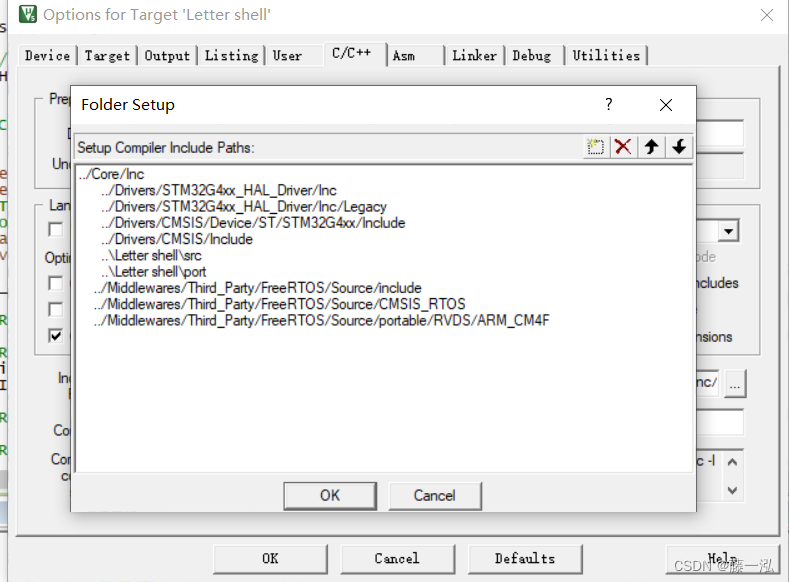Open the Debug tab
This screenshot has width=789, height=582.
pos(532,55)
